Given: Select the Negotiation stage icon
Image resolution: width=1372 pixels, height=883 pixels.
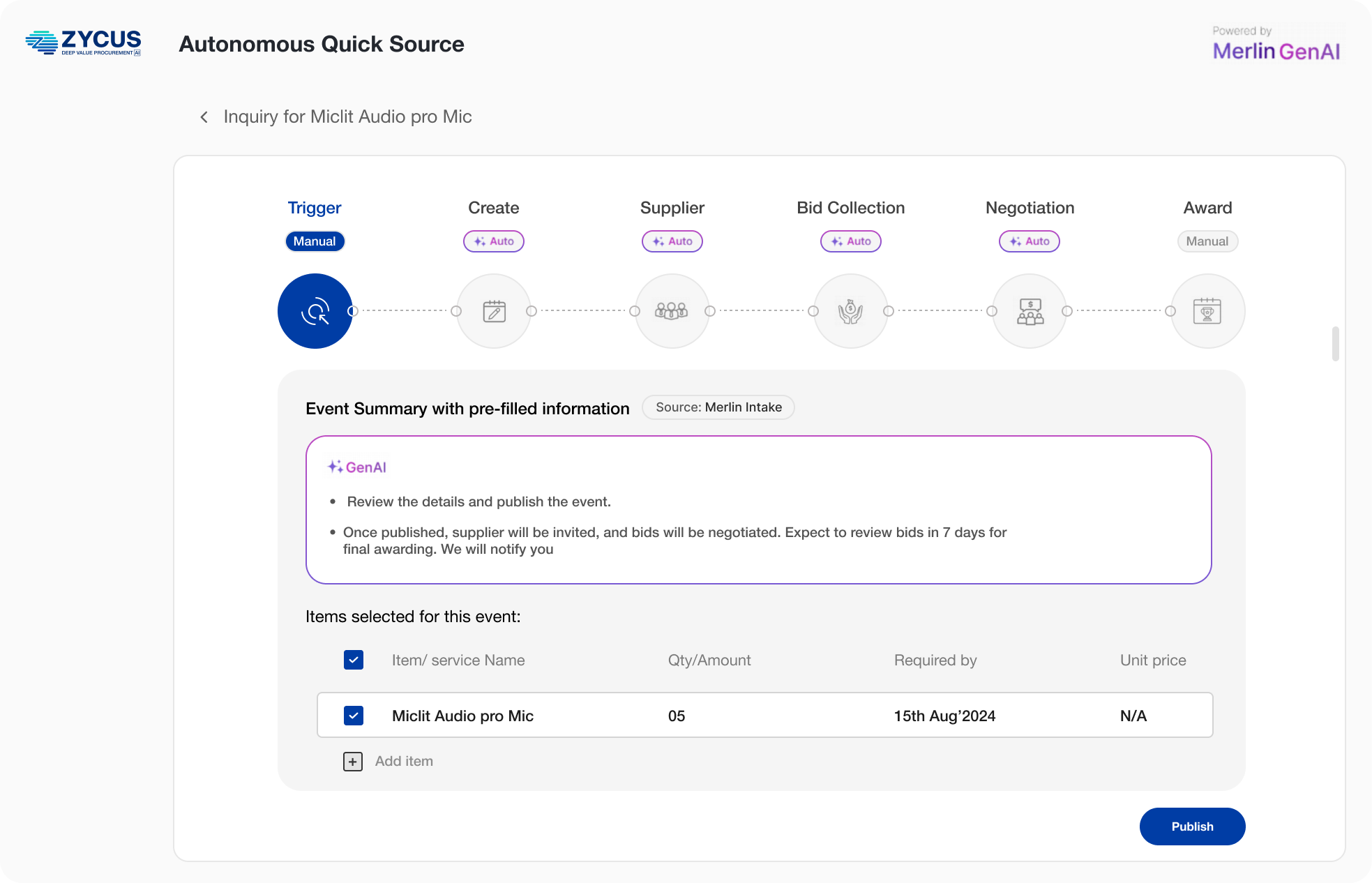Looking at the screenshot, I should click(1030, 311).
